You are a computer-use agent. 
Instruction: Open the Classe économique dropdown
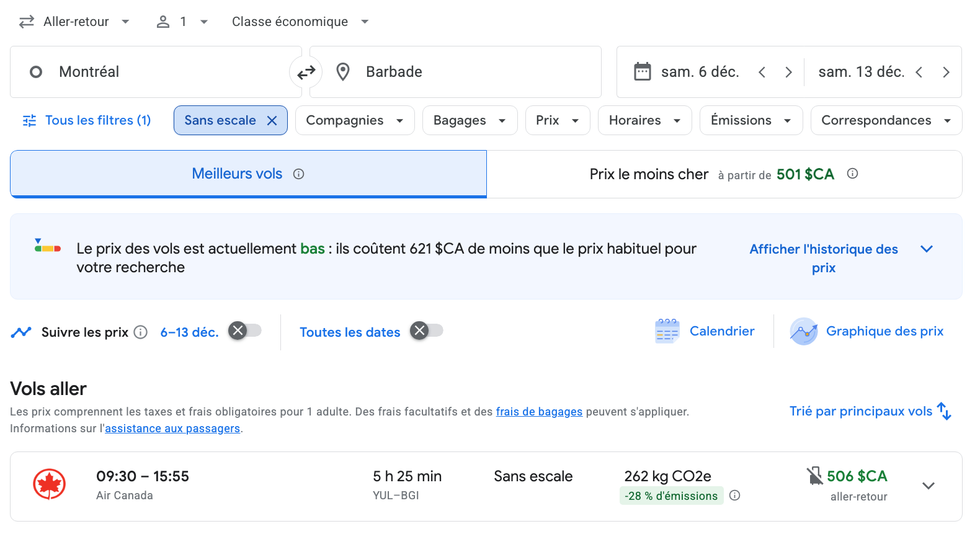tap(300, 21)
